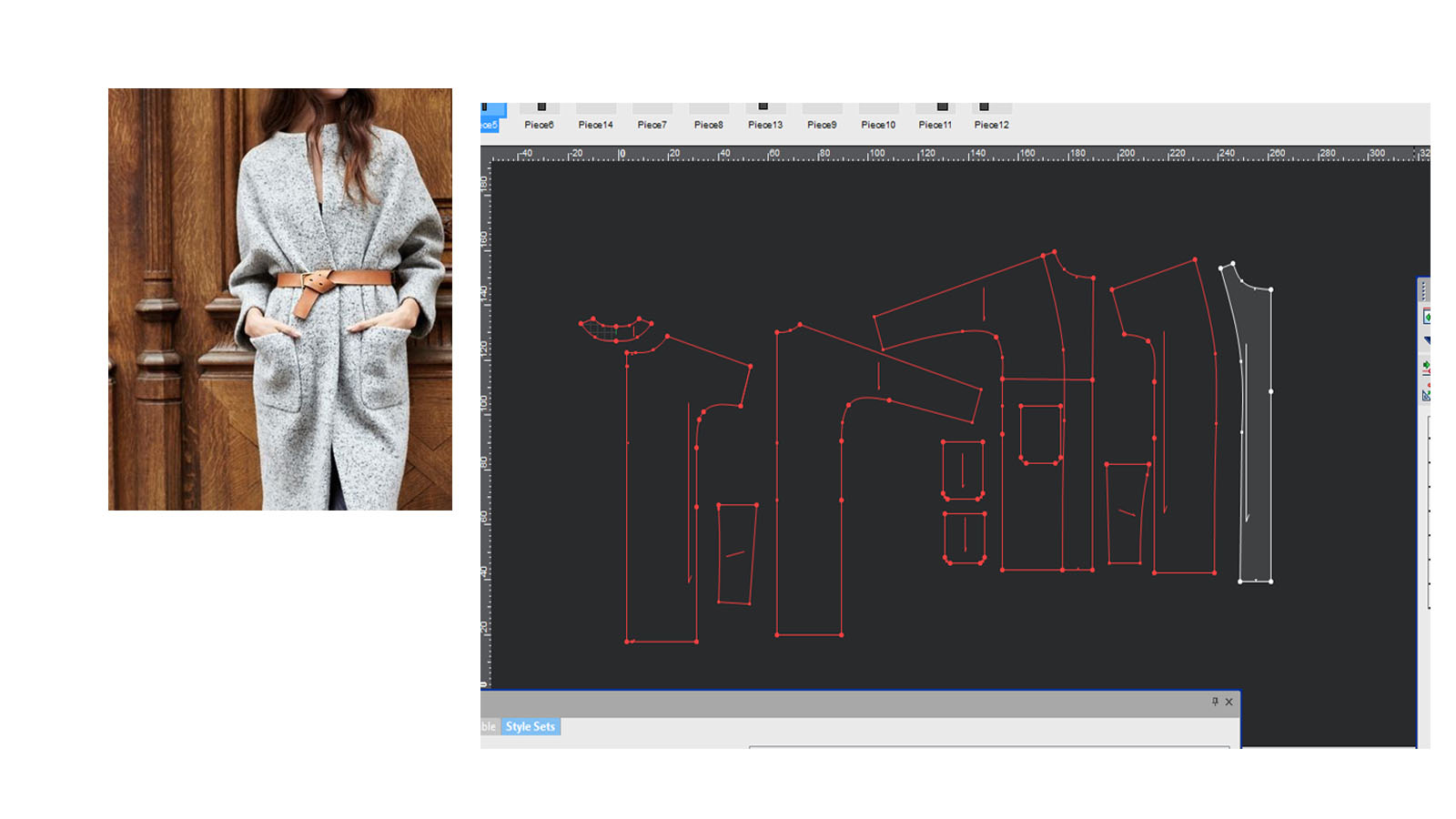Click the dotted grip of right panel
The height and width of the screenshot is (819, 1456).
point(1424,290)
